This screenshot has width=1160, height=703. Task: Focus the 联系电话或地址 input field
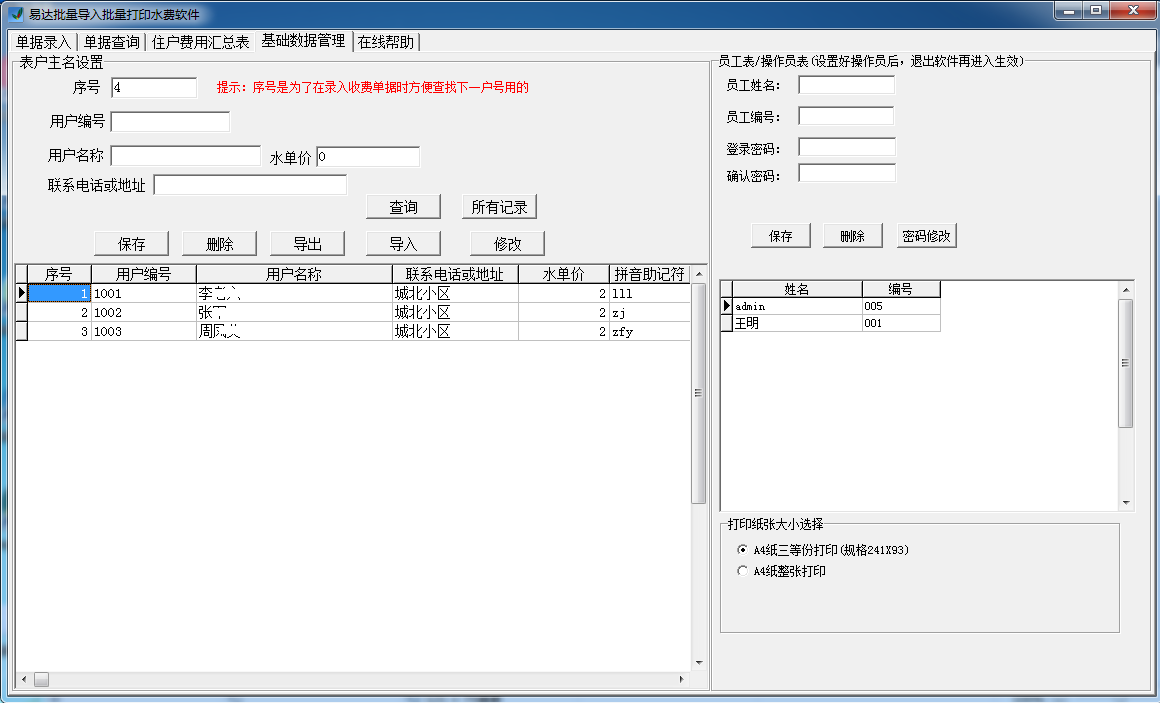pos(250,185)
